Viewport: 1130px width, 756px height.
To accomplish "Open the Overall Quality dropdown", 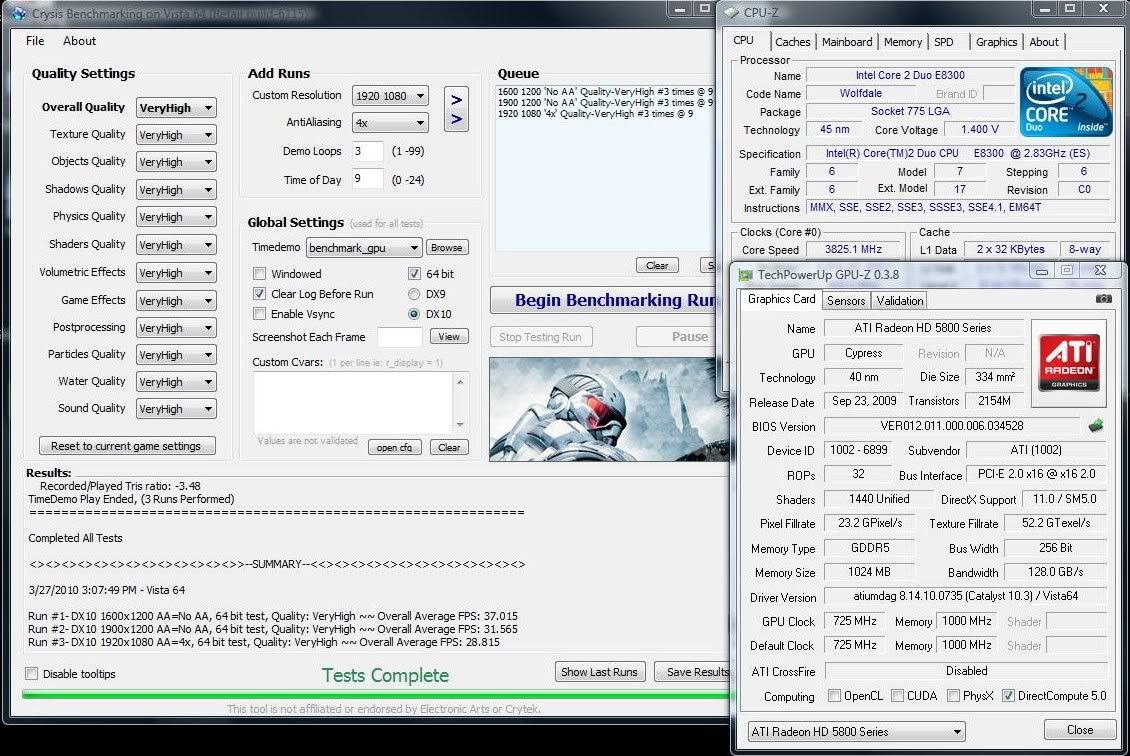I will coord(176,108).
